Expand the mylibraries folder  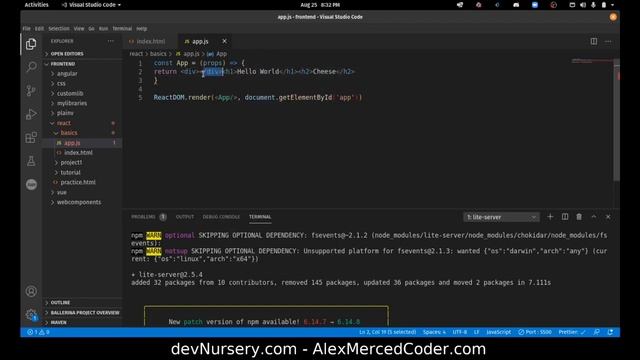click(82, 103)
